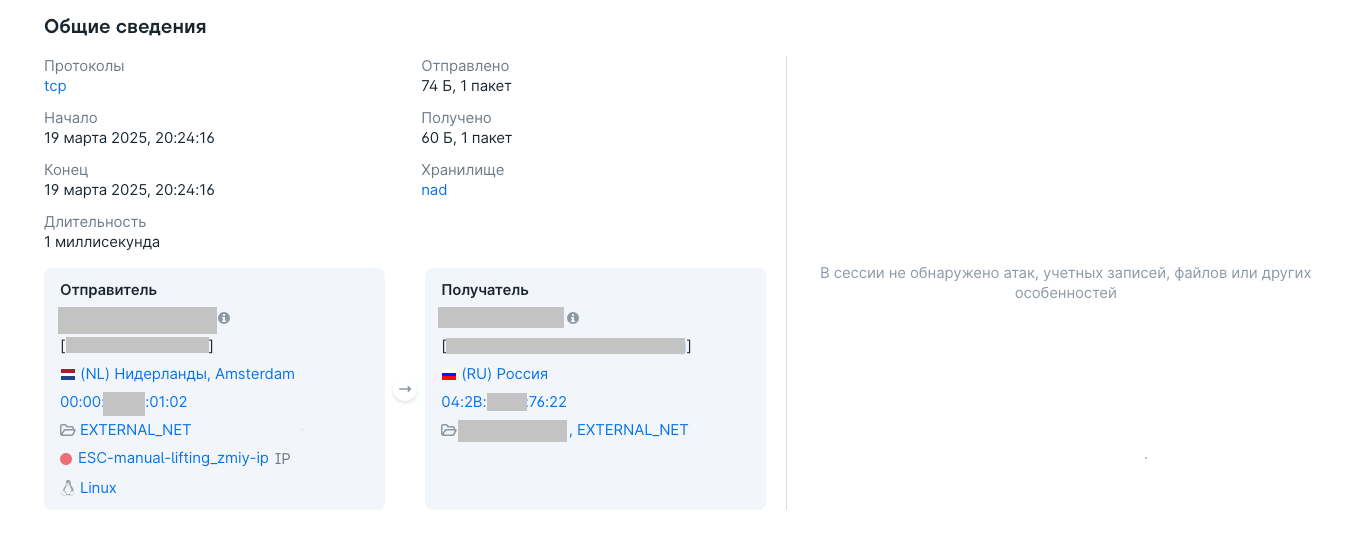This screenshot has height=539, width=1349.
Task: Open the recipient EXTERNAL_NET group link
Action: coord(633,430)
